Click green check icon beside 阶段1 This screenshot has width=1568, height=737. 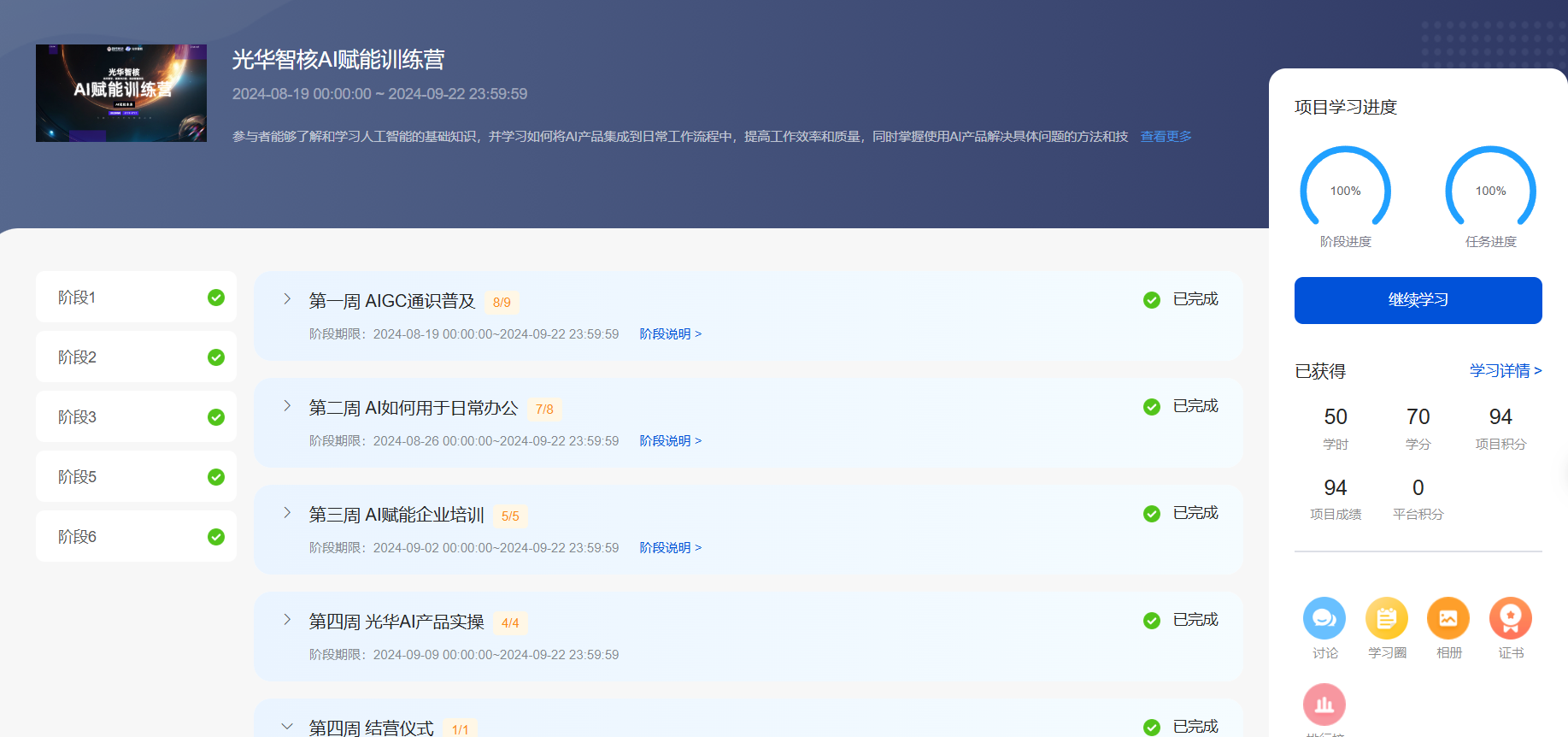click(216, 298)
